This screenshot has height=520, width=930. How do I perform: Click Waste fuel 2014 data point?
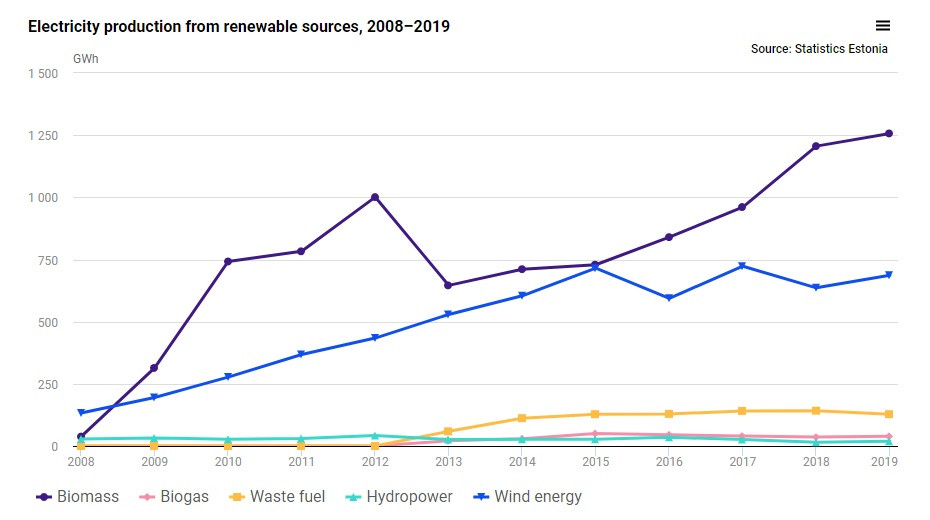pos(522,418)
